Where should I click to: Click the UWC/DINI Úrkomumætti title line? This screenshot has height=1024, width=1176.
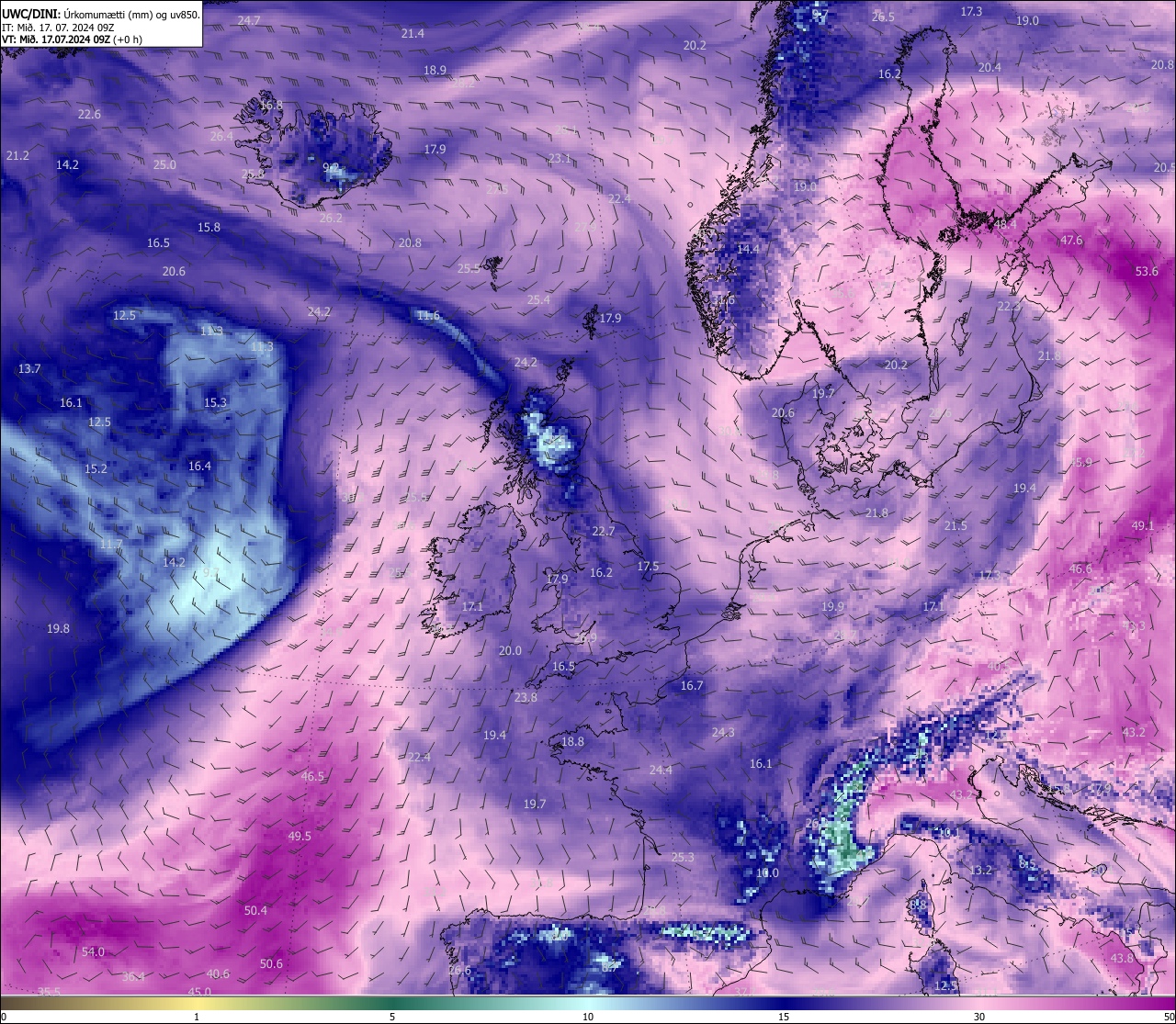coord(100,15)
